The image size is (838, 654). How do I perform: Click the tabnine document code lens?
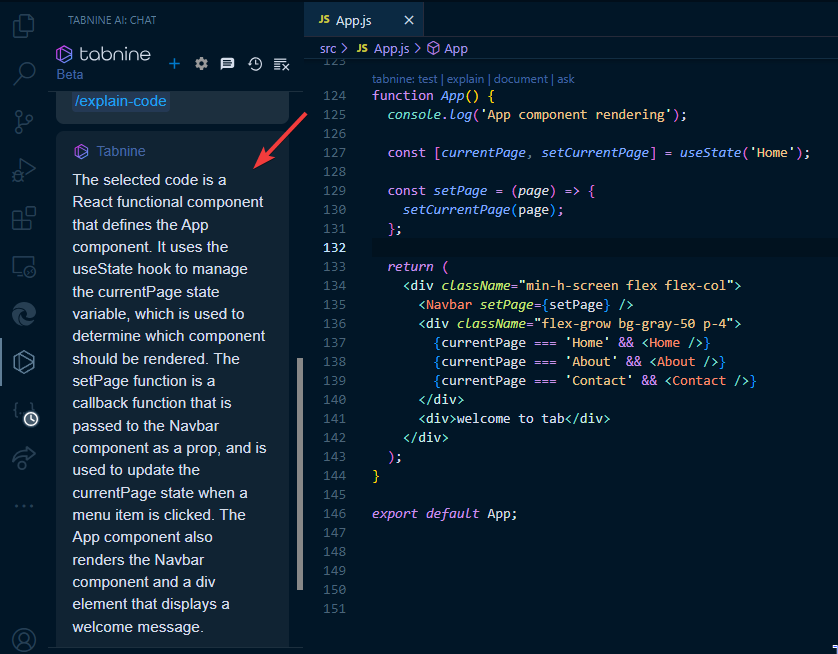click(521, 79)
